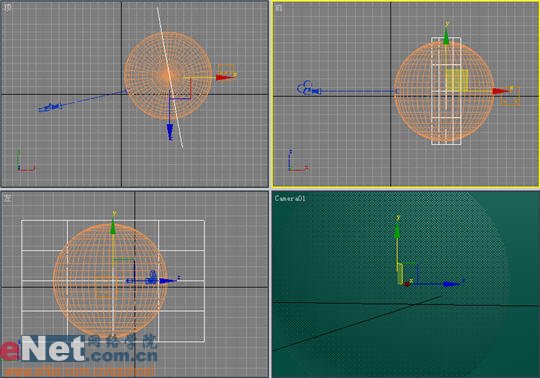Image resolution: width=540 pixels, height=378 pixels.
Task: Click the world axis tripod in Top viewport
Action: coord(26,160)
